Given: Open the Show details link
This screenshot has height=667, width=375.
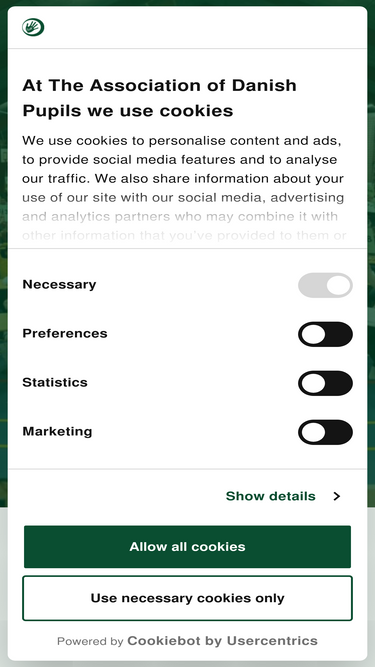Looking at the screenshot, I should [270, 496].
